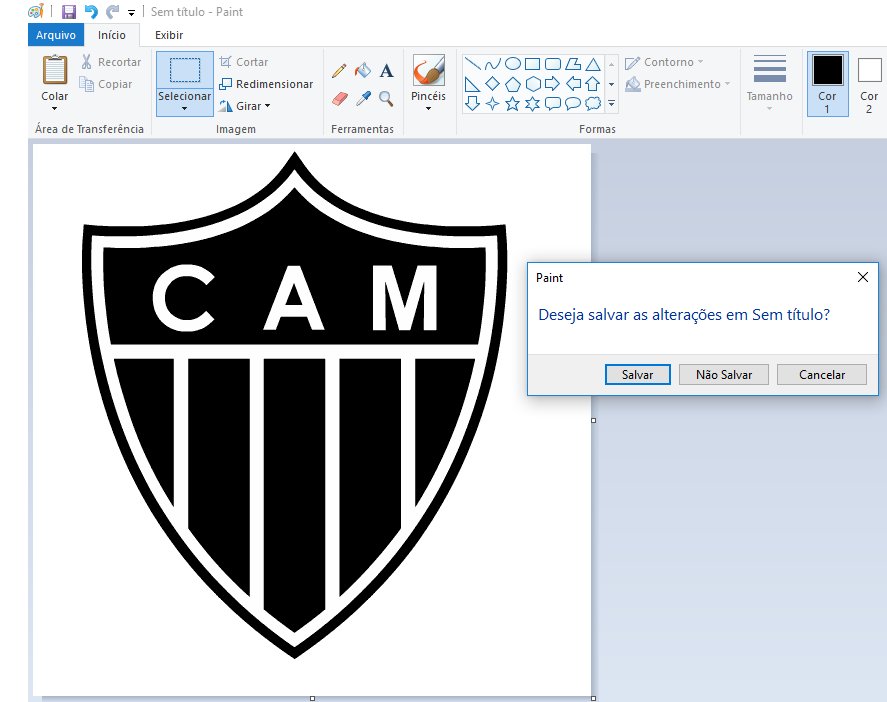Select the Rounded rectangle shape
887x702 pixels.
[x=553, y=64]
